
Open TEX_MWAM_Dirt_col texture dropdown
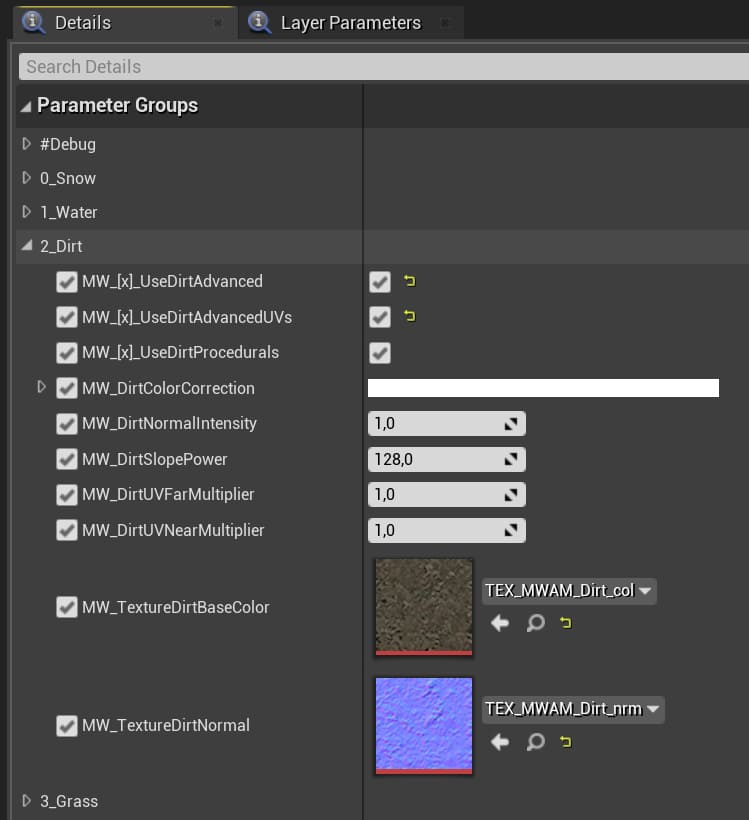(x=568, y=591)
